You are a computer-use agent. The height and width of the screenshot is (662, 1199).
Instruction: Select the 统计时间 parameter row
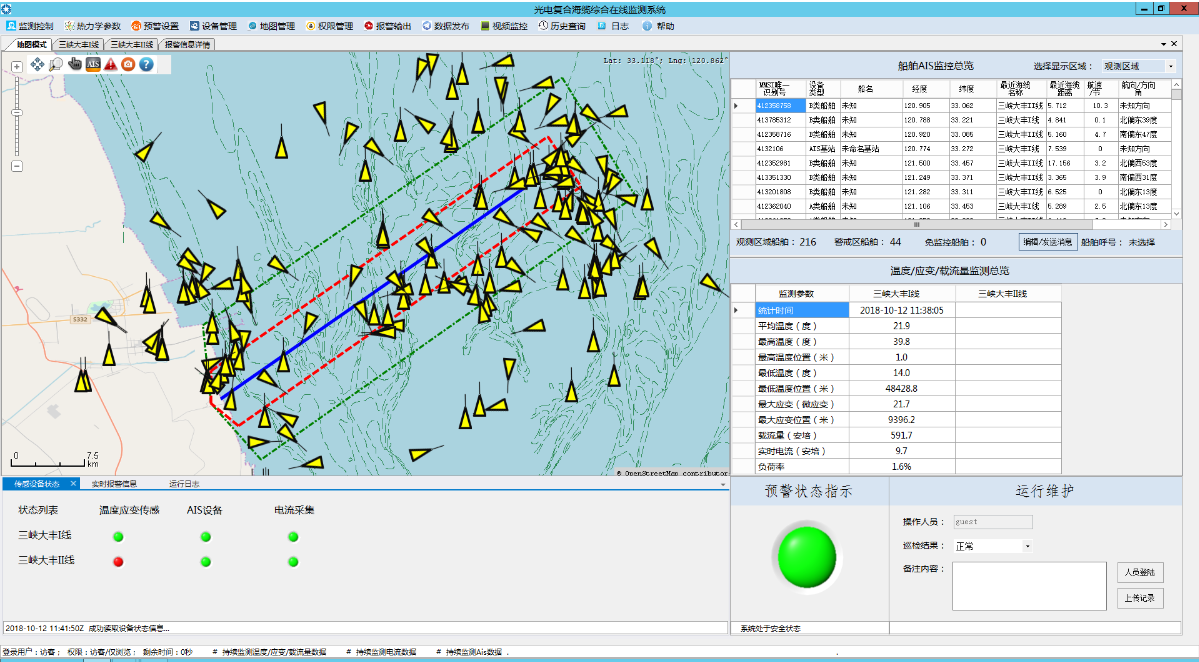click(896, 310)
